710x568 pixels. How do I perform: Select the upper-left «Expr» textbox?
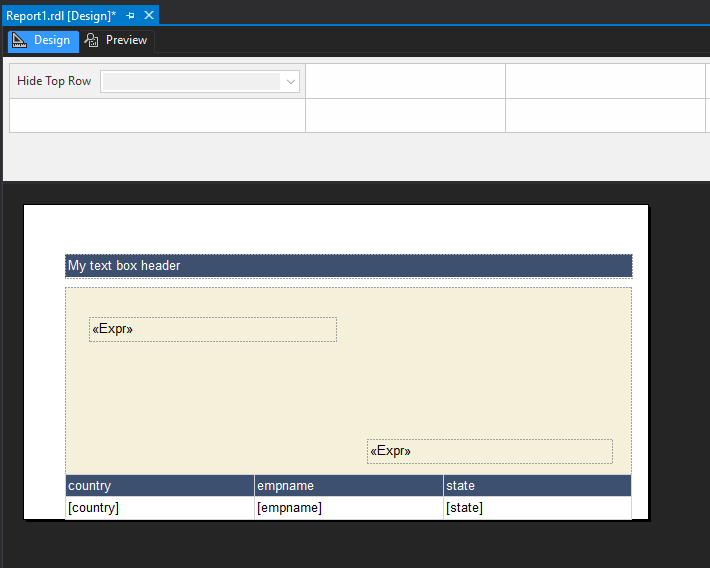pos(213,329)
